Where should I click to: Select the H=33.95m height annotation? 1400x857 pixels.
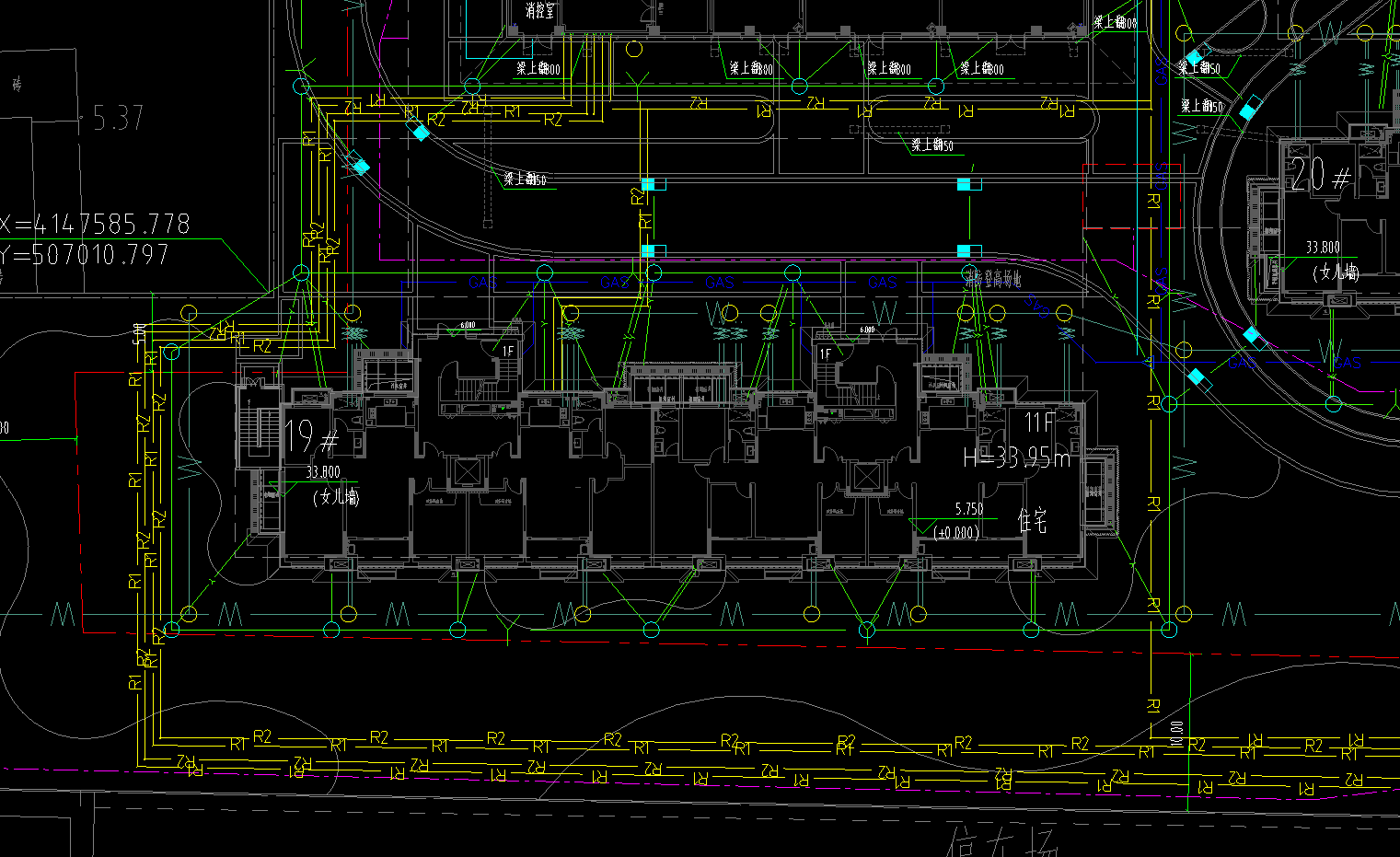pyautogui.click(x=1017, y=457)
